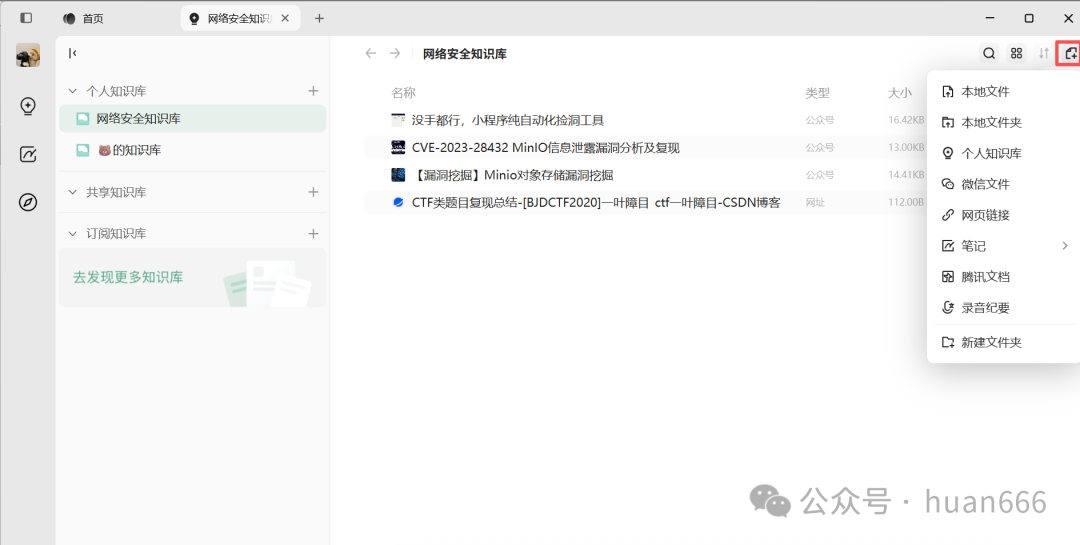
Task: Select 新建文件夹 menu option
Action: click(x=991, y=342)
